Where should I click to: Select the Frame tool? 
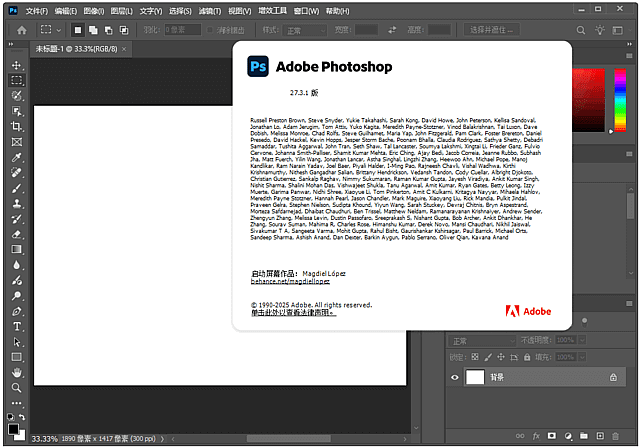tap(16, 142)
